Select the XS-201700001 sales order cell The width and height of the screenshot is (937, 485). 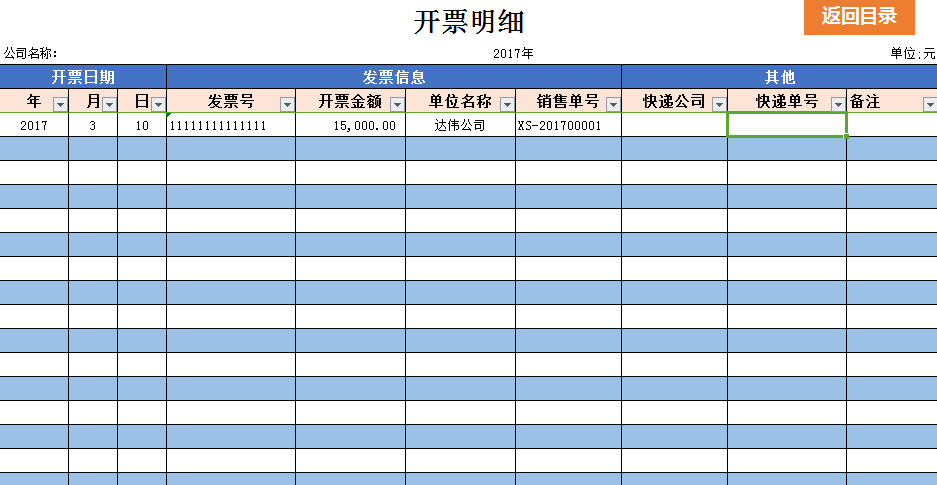point(568,125)
